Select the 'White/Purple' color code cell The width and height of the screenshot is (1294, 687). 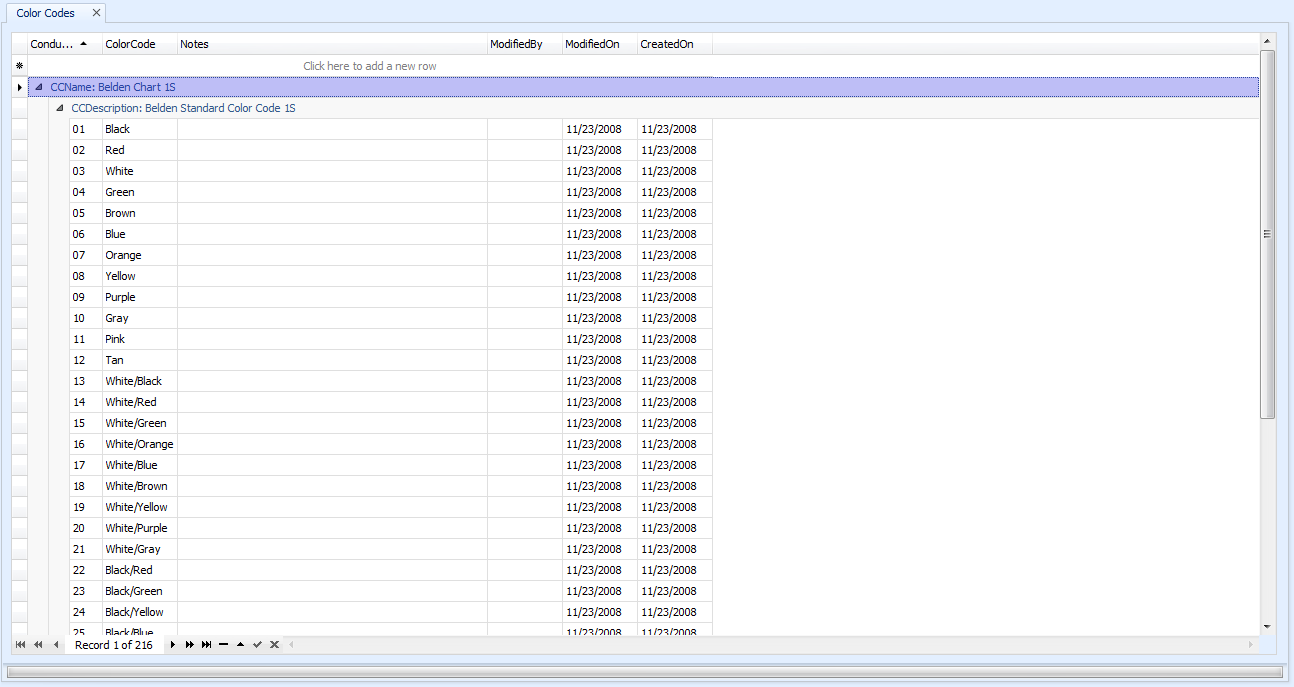(x=139, y=528)
